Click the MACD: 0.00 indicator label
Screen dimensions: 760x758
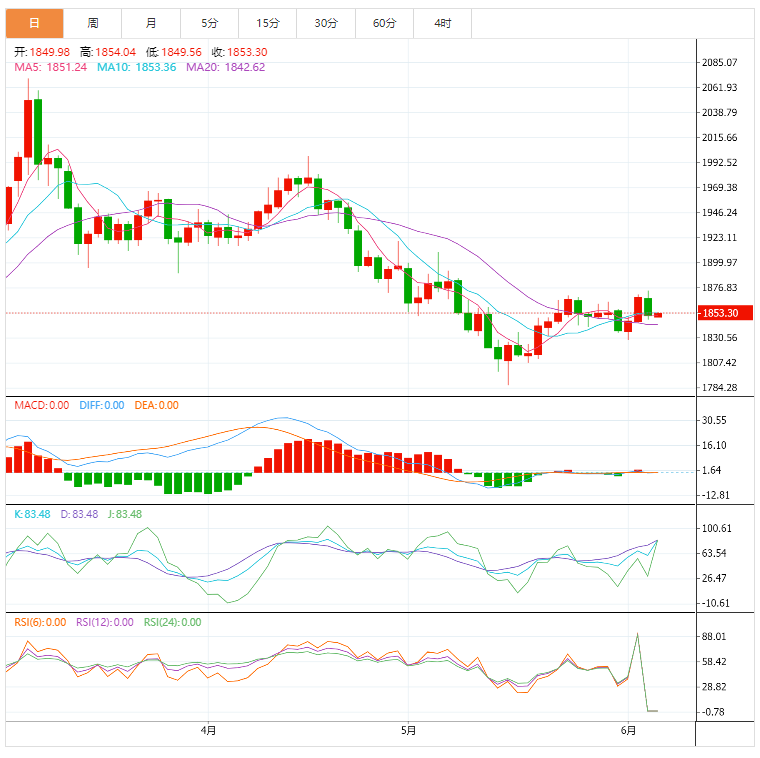pyautogui.click(x=42, y=405)
